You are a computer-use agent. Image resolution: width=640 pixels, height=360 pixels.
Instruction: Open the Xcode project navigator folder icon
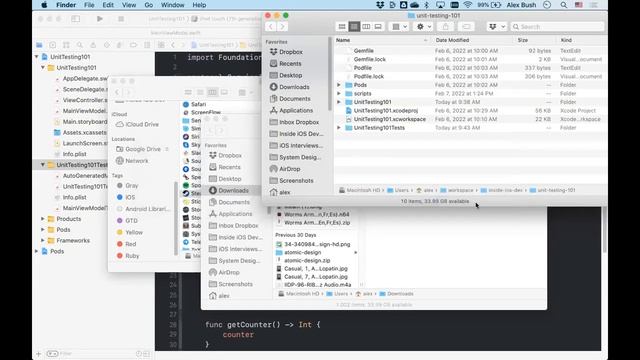click(39, 45)
